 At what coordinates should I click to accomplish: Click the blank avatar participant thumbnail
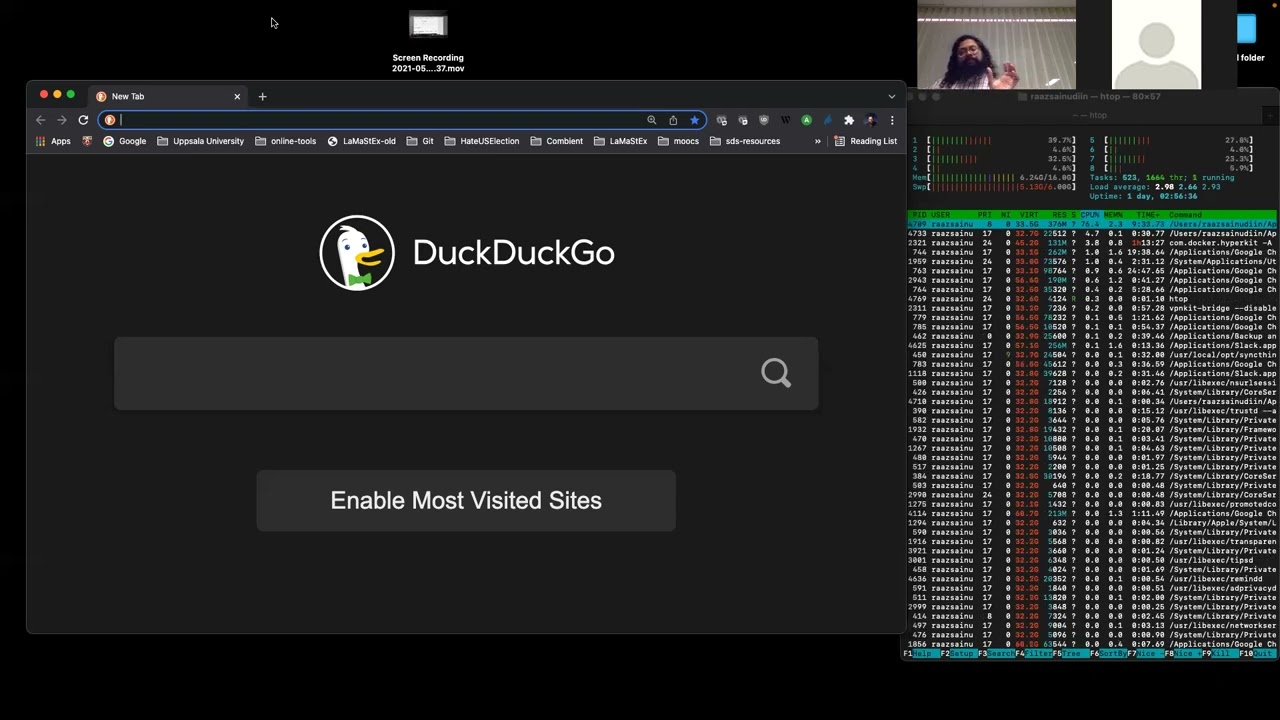tap(1156, 45)
